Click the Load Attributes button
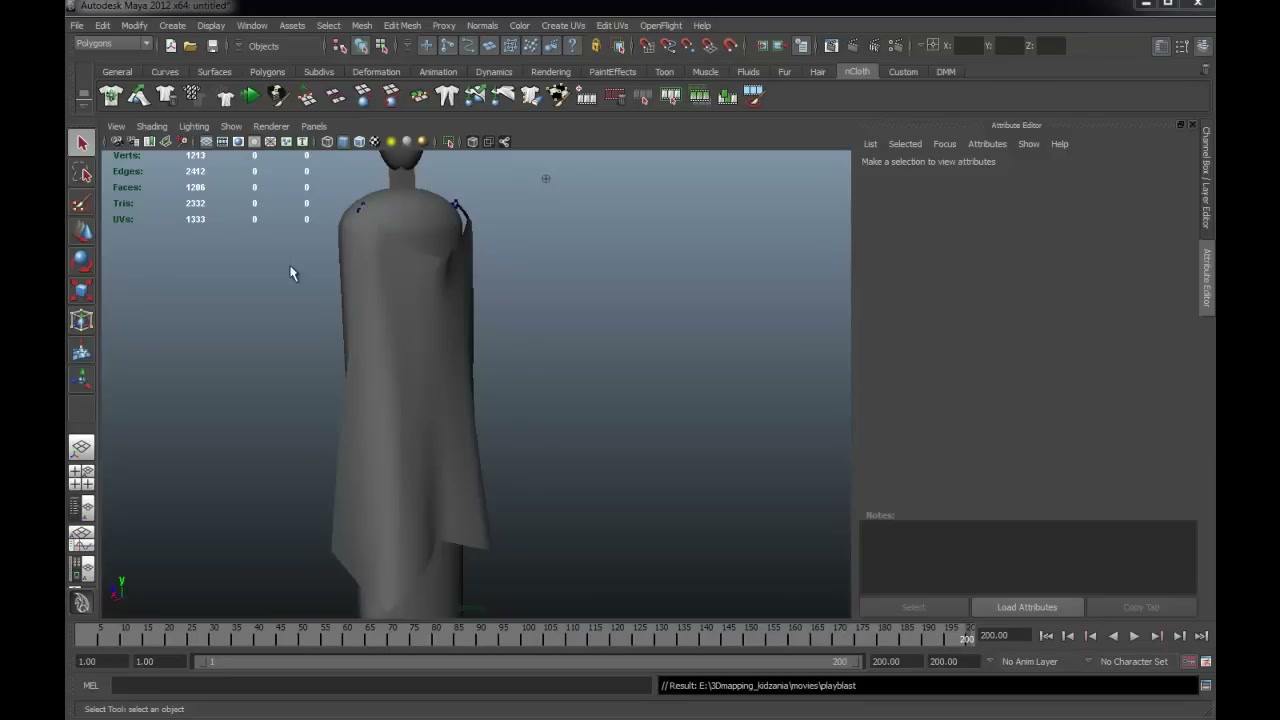The height and width of the screenshot is (720, 1280). point(1027,607)
